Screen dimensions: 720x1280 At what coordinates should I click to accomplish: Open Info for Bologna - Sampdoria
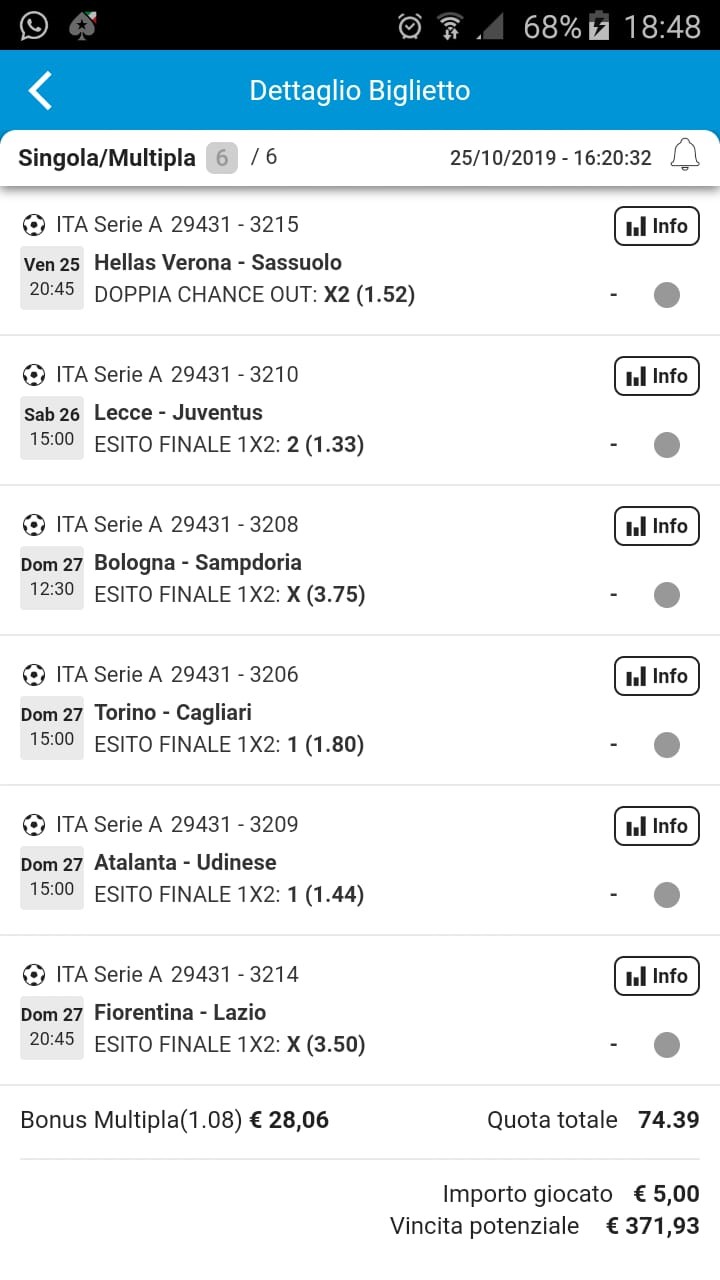pos(657,526)
